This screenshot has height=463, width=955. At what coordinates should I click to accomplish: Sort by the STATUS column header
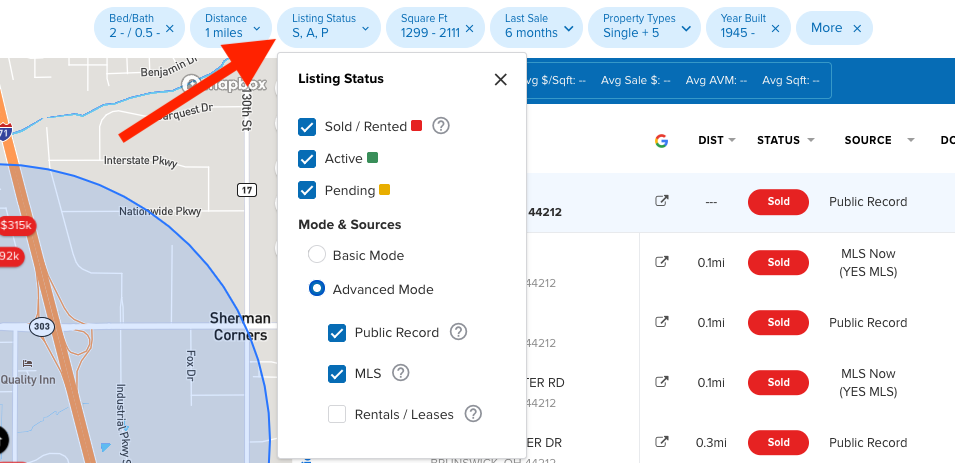pyautogui.click(x=785, y=140)
